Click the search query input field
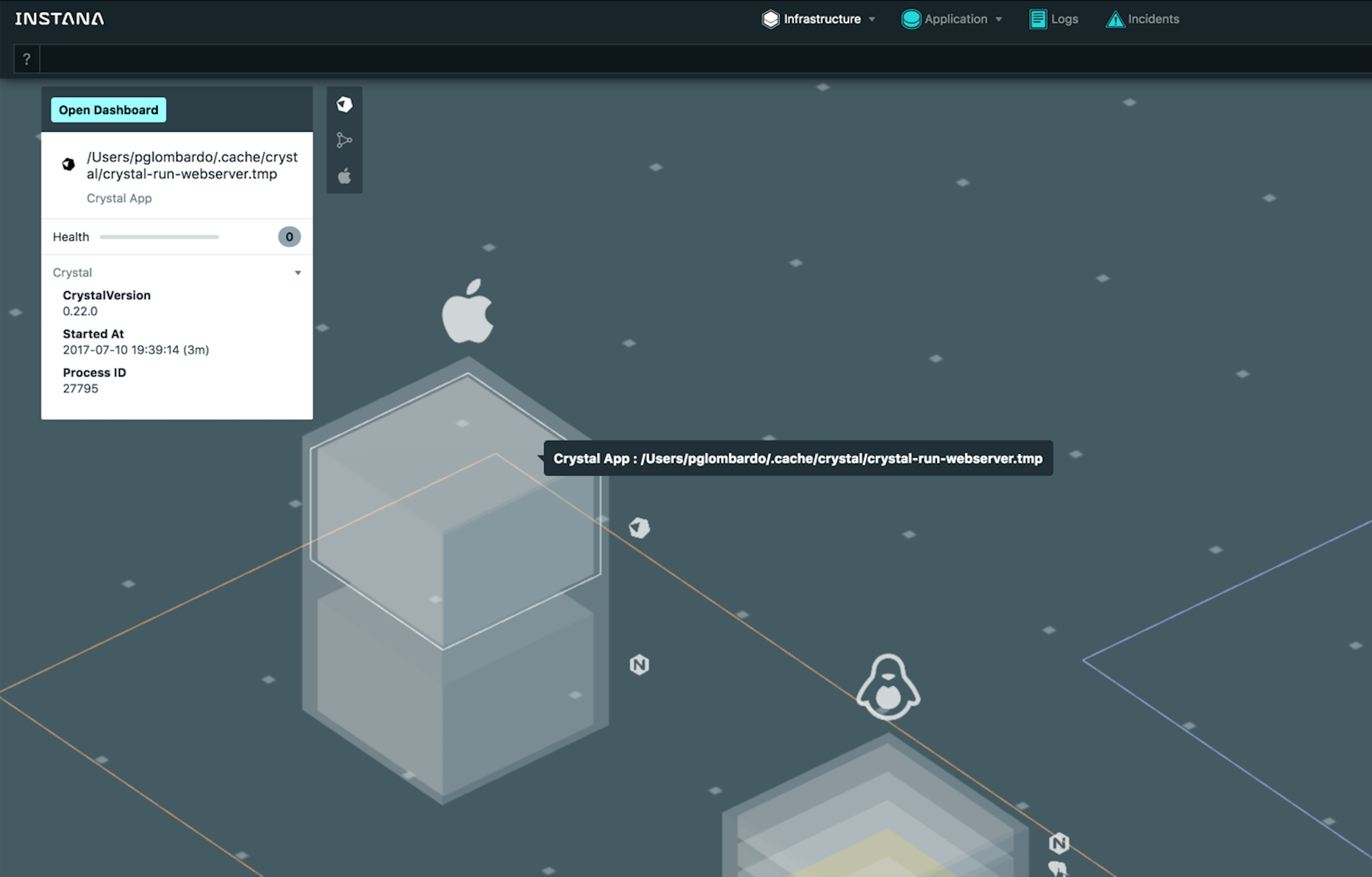The width and height of the screenshot is (1372, 877). pos(705,59)
